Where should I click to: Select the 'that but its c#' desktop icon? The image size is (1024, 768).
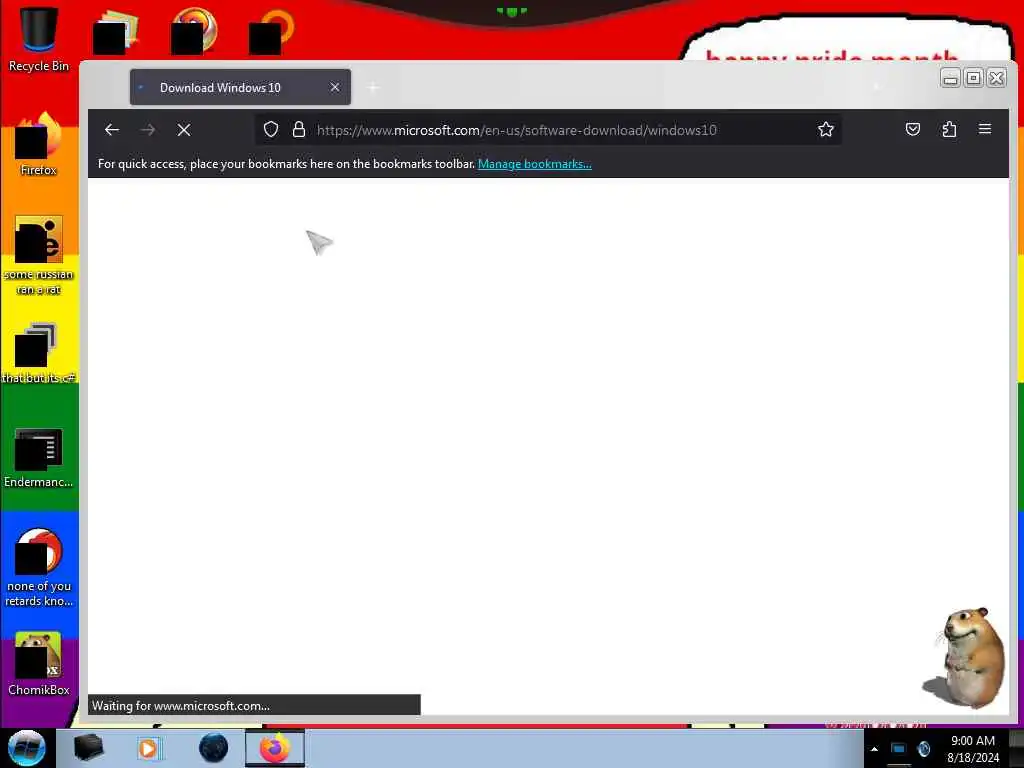(x=39, y=353)
